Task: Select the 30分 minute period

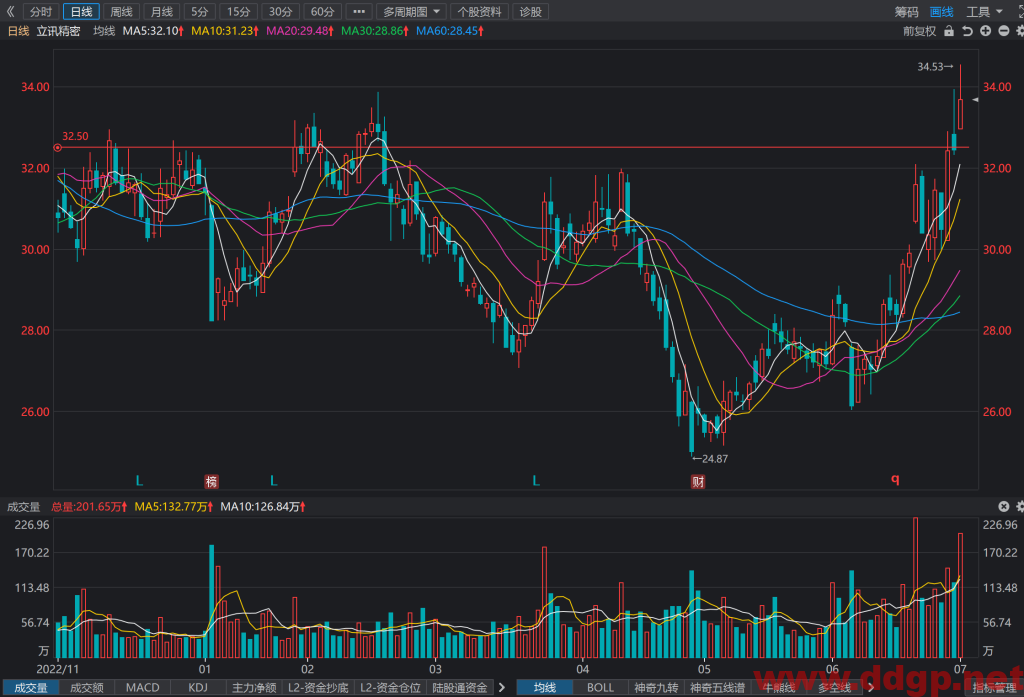Action: (280, 12)
